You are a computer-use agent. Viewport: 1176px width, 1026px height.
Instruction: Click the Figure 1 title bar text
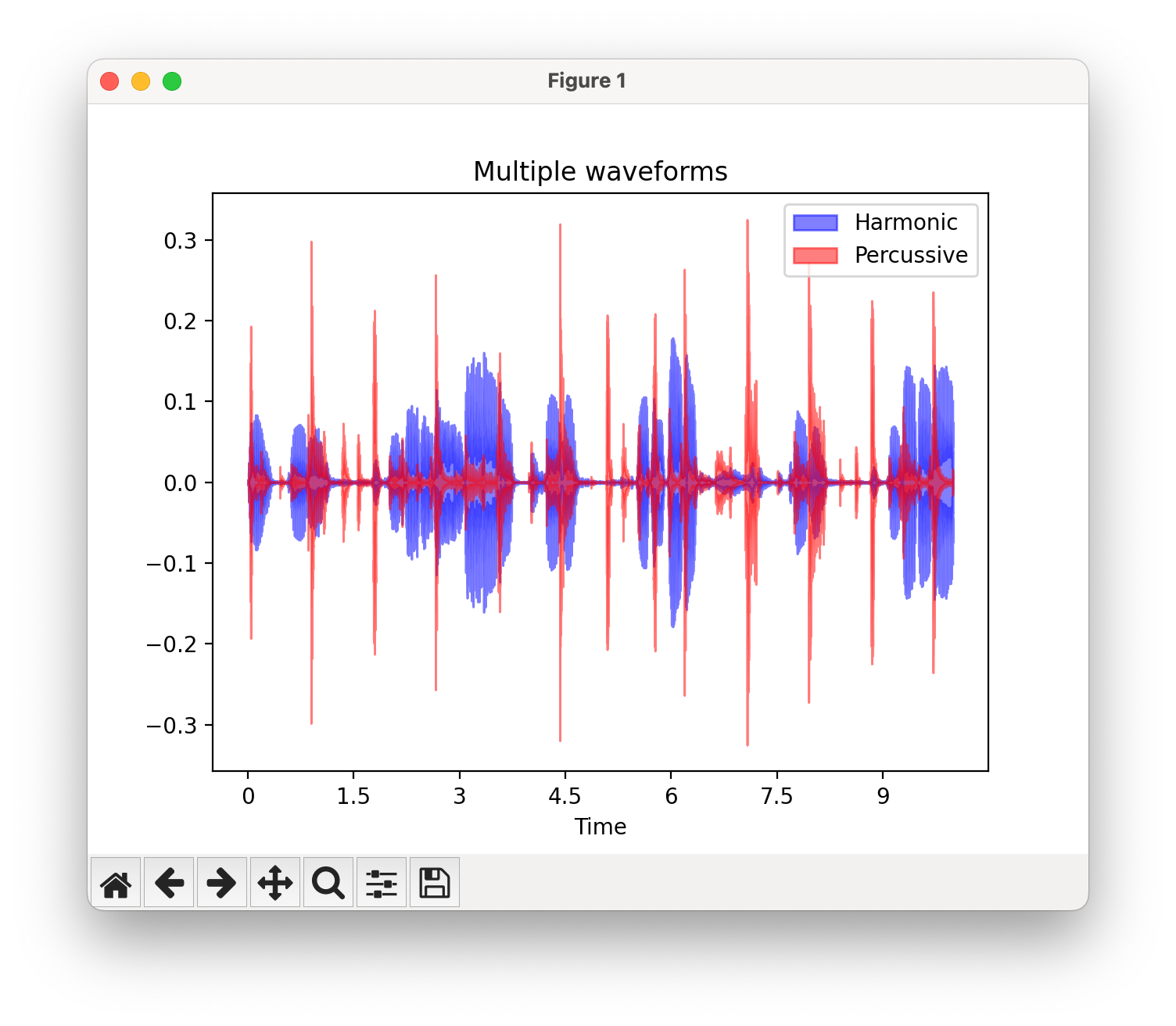pos(586,80)
